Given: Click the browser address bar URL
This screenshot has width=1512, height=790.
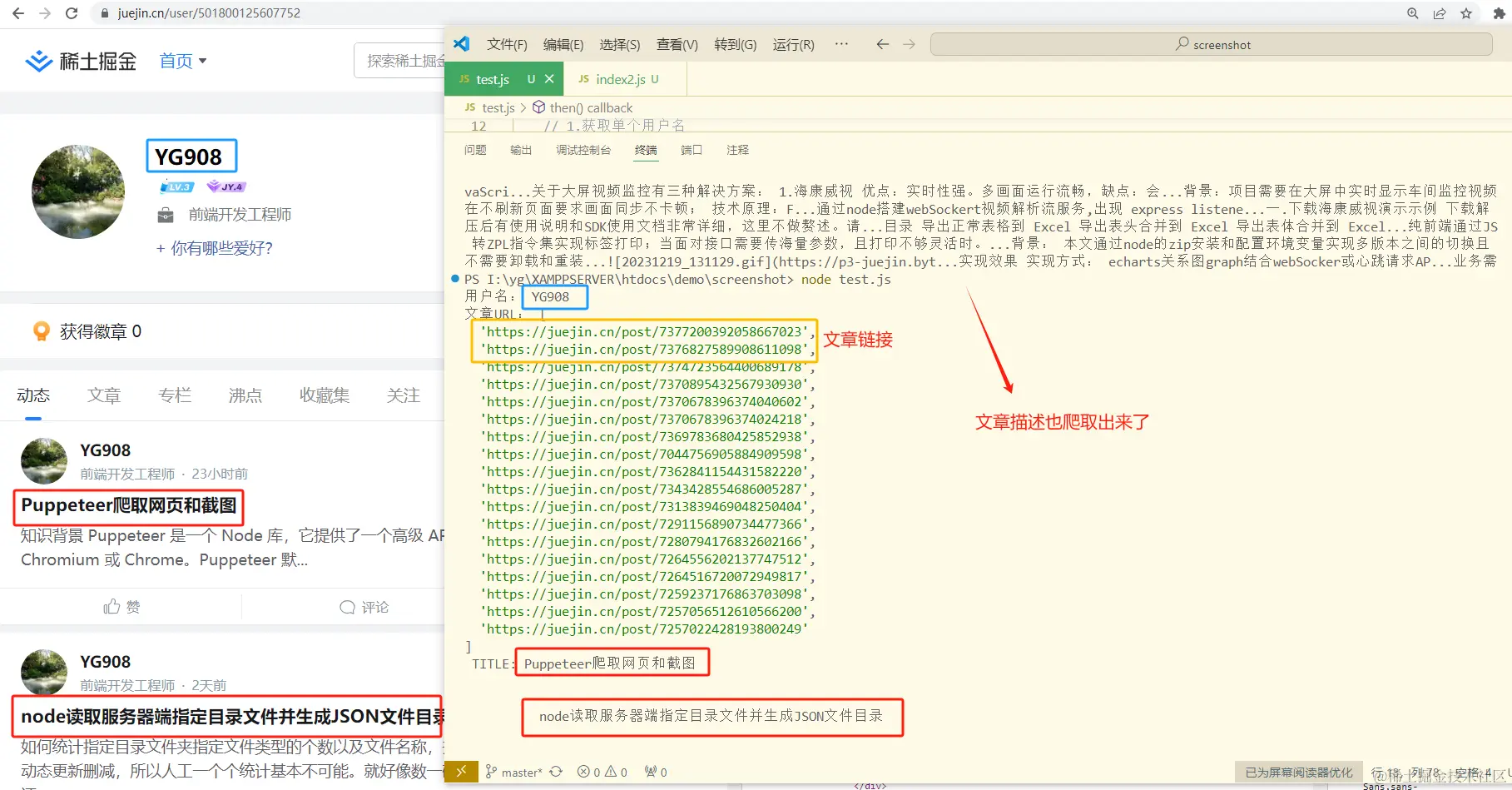Looking at the screenshot, I should (209, 13).
